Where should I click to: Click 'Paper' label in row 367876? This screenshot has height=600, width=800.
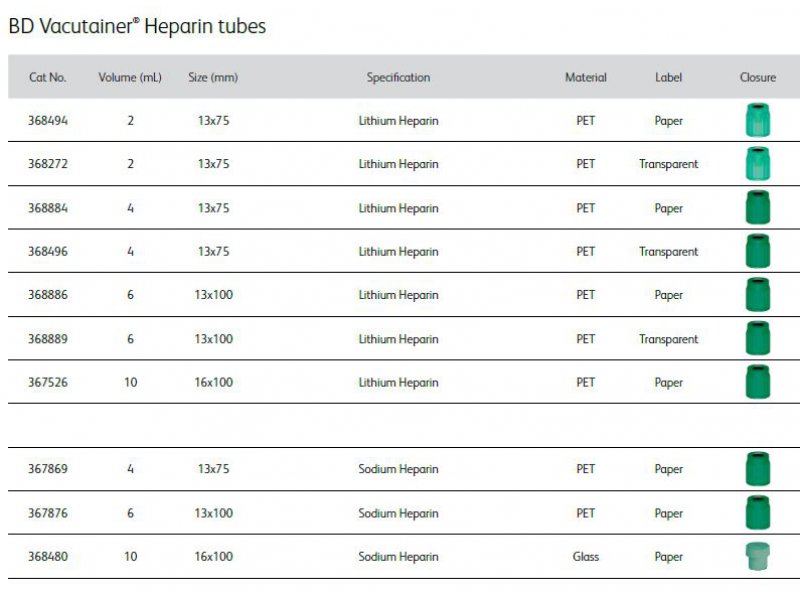[668, 513]
